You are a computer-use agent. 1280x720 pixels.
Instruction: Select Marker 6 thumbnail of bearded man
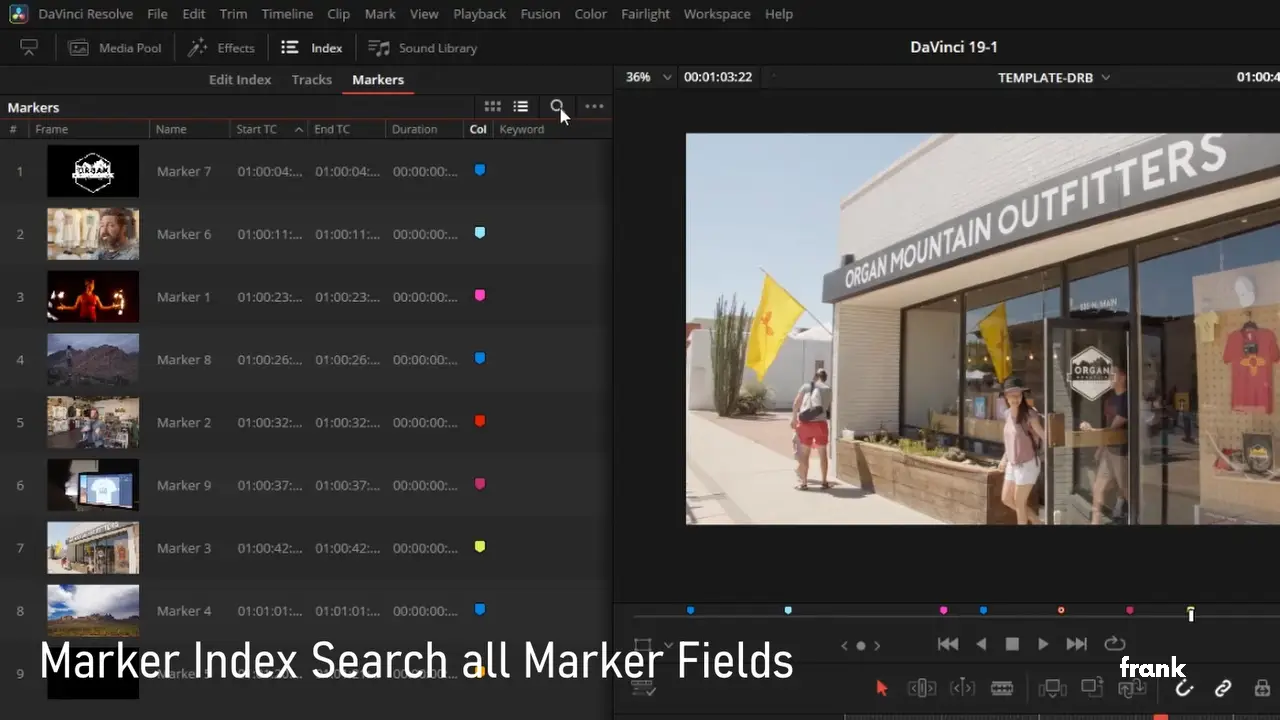pyautogui.click(x=93, y=234)
